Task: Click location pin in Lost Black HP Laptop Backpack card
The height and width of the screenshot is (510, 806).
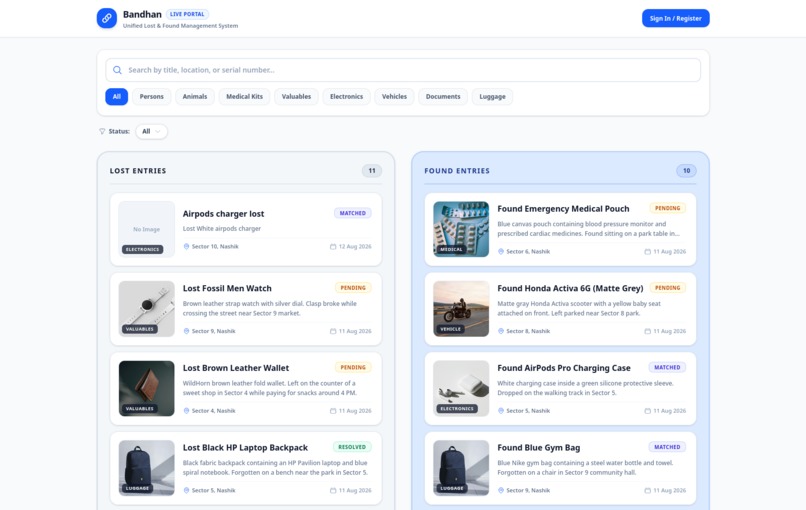Action: pyautogui.click(x=186, y=490)
